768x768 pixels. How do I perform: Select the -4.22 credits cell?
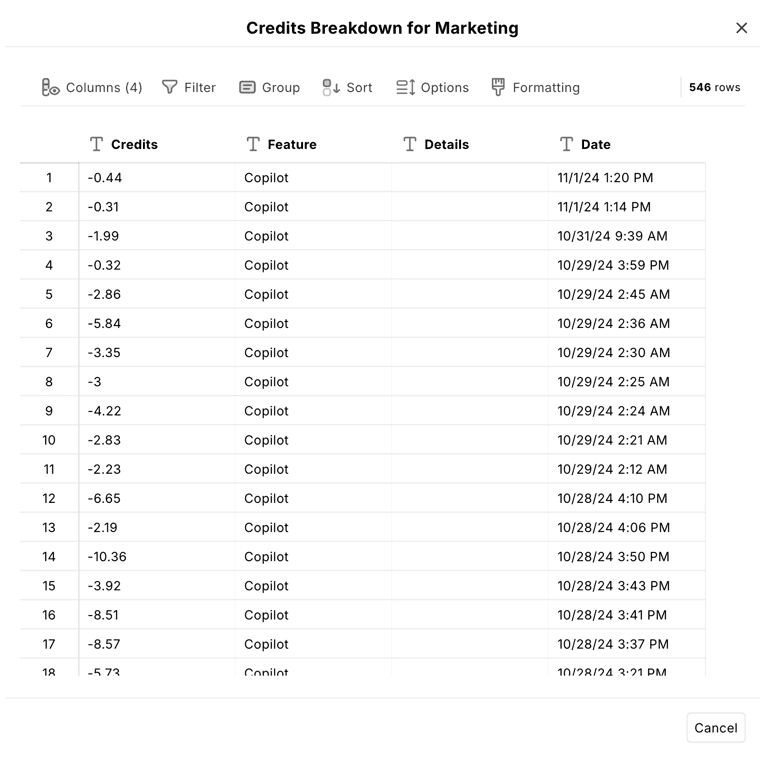[157, 410]
